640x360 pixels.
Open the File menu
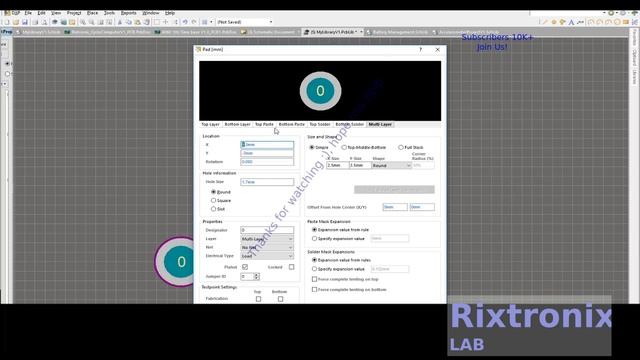(28, 13)
